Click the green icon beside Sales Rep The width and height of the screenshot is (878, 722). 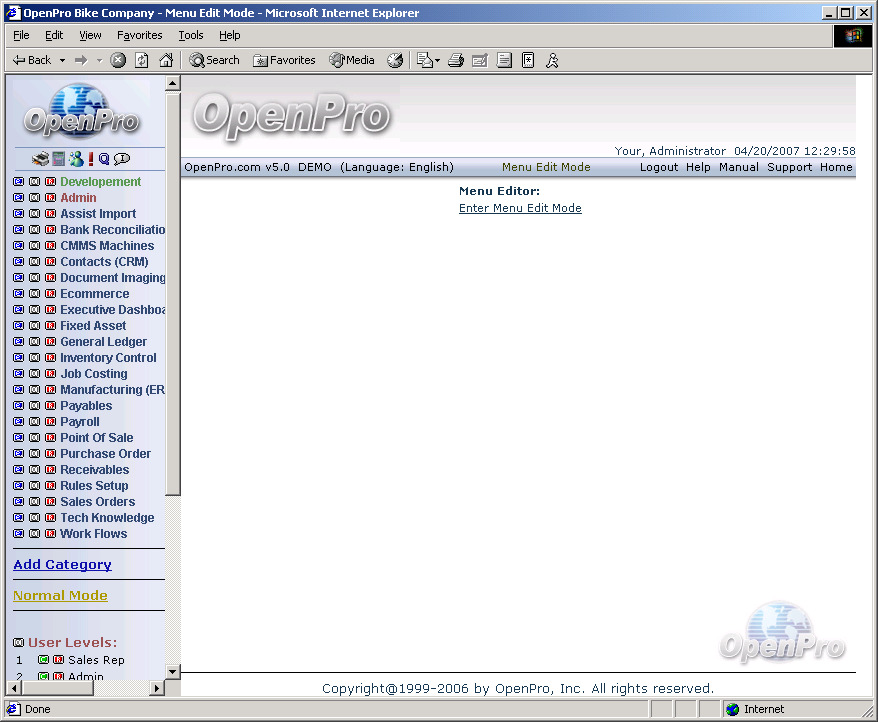coord(43,660)
